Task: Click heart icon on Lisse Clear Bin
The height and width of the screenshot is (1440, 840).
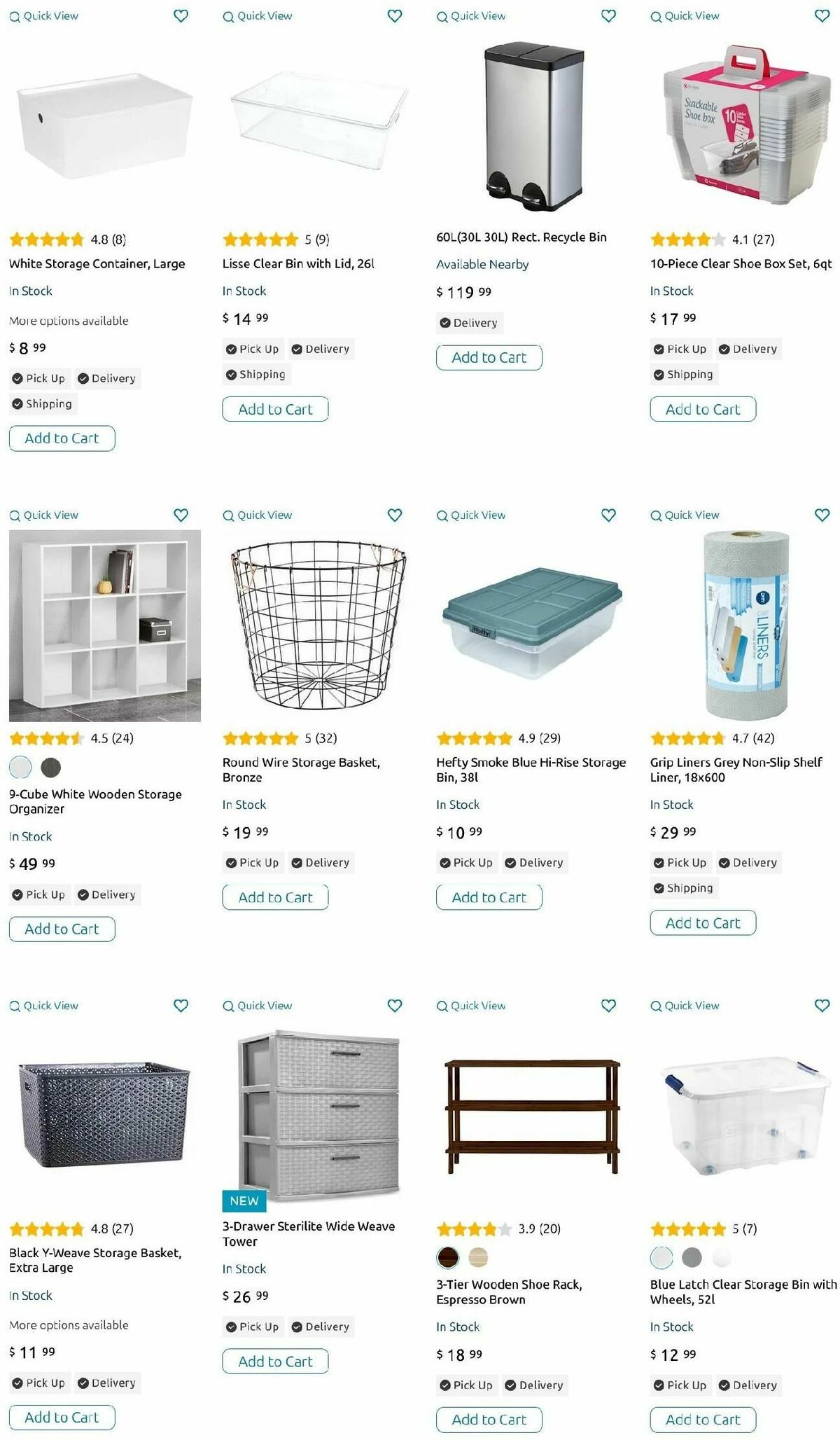Action: [395, 16]
